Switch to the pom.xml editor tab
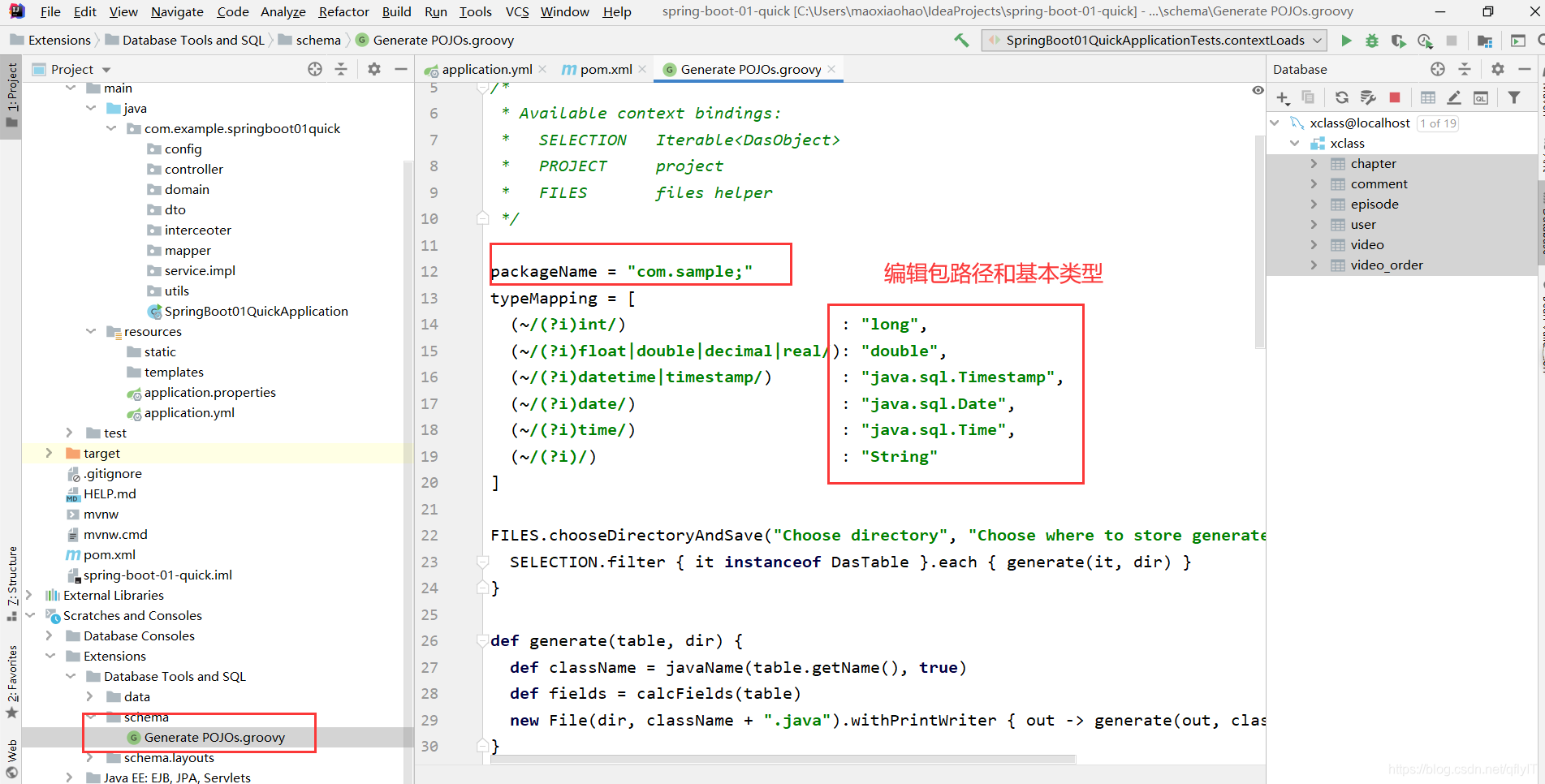The image size is (1545, 784). [x=603, y=70]
